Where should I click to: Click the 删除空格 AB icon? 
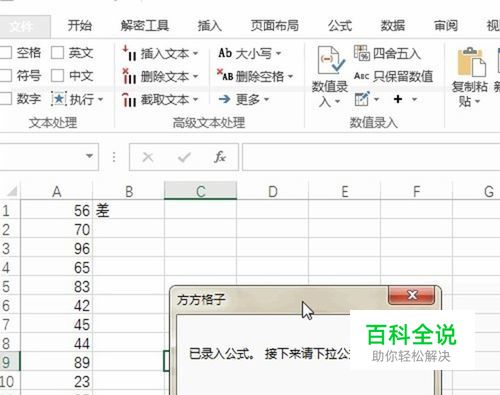click(x=225, y=75)
